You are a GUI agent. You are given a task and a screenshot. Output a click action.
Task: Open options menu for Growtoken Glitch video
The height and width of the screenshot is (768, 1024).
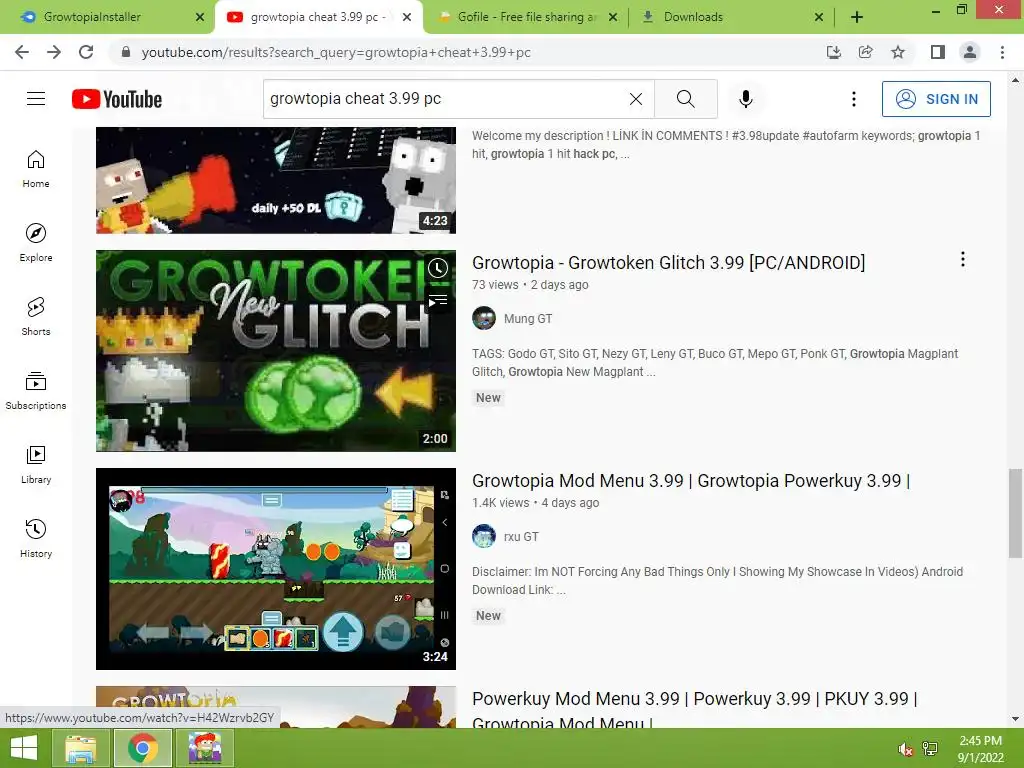click(963, 259)
